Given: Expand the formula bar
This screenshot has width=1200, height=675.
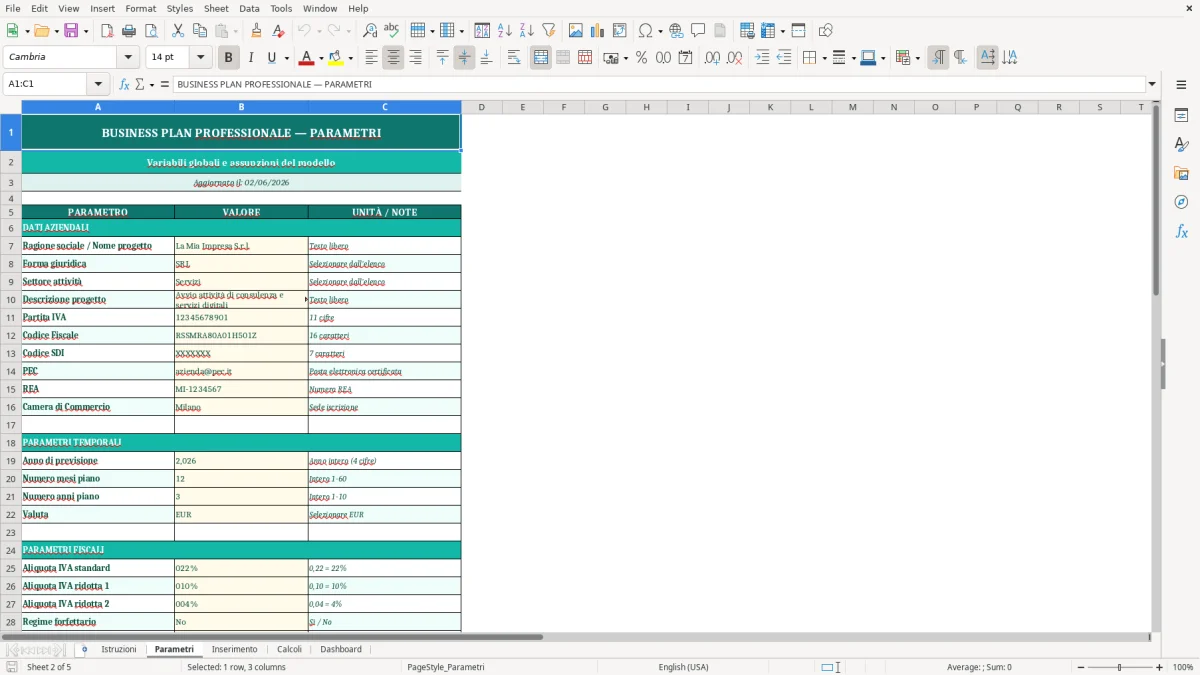Looking at the screenshot, I should coord(1152,84).
